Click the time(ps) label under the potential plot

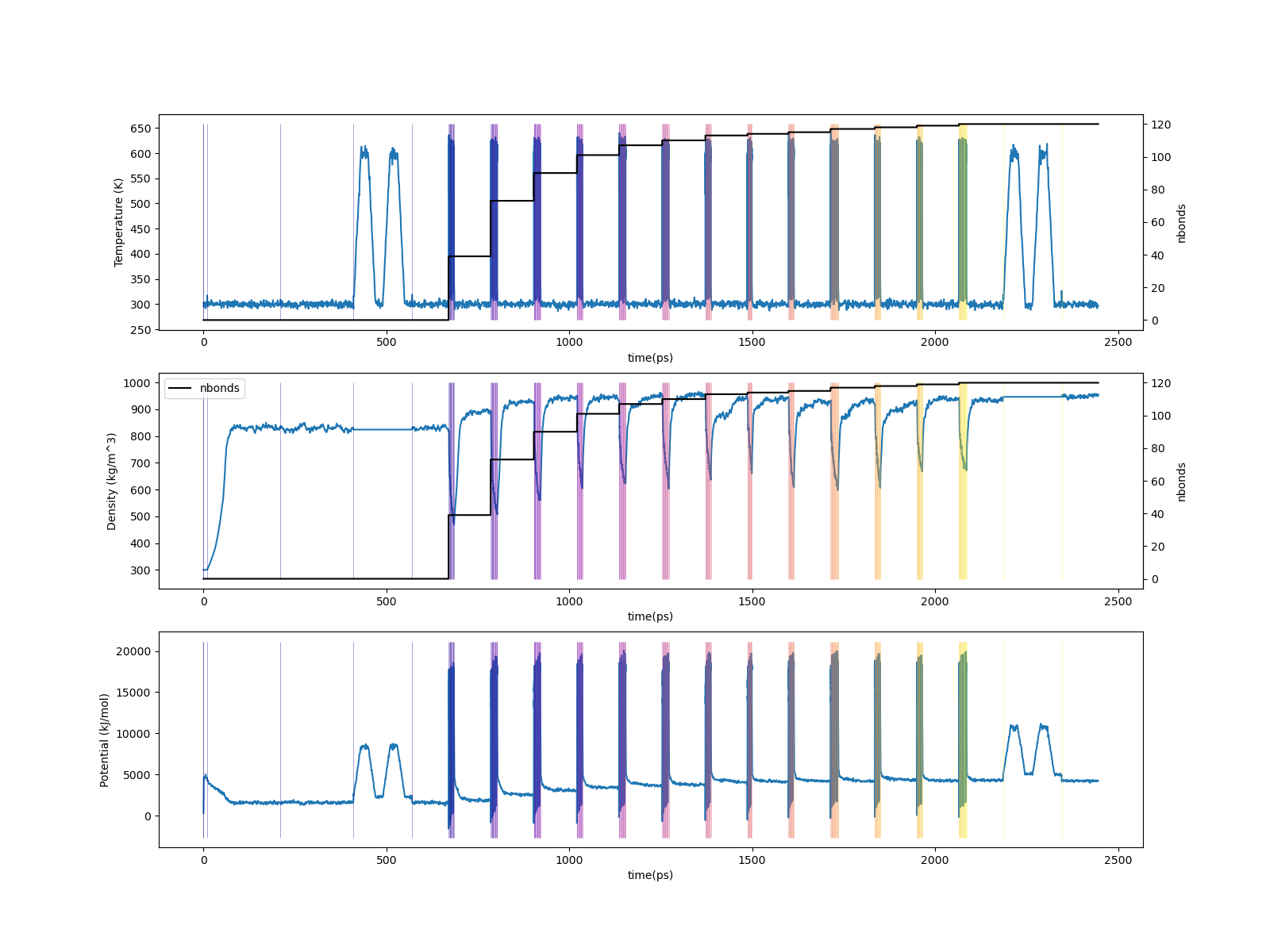[x=650, y=875]
